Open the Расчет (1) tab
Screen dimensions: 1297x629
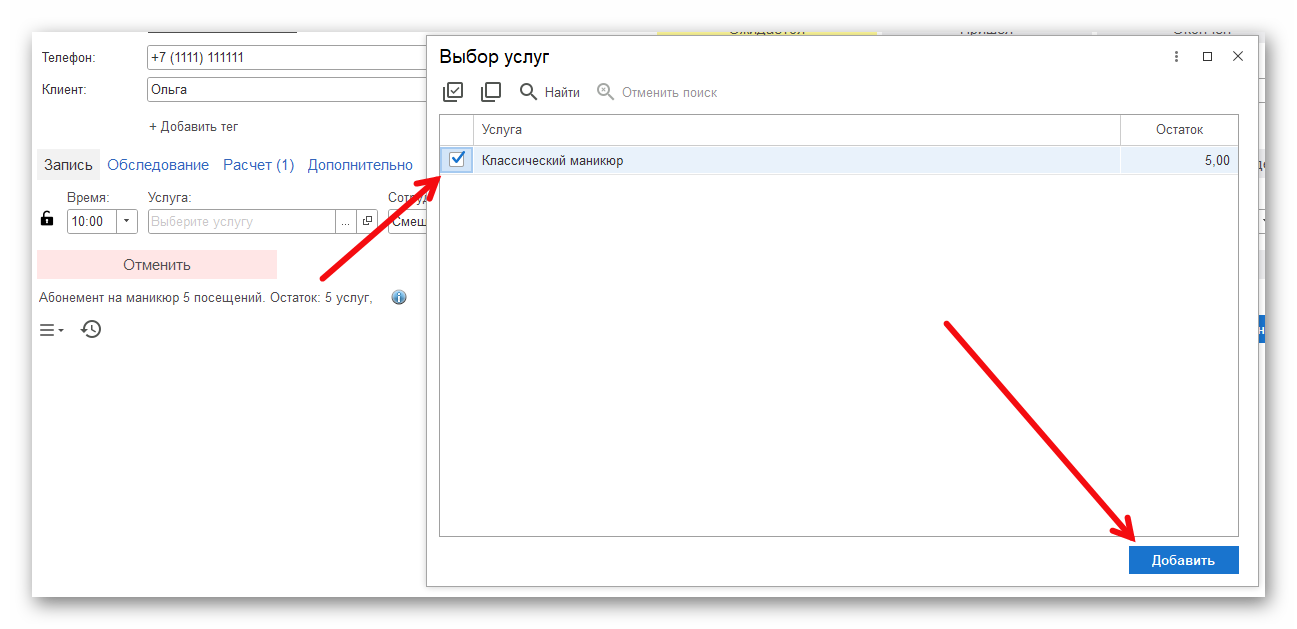258,165
